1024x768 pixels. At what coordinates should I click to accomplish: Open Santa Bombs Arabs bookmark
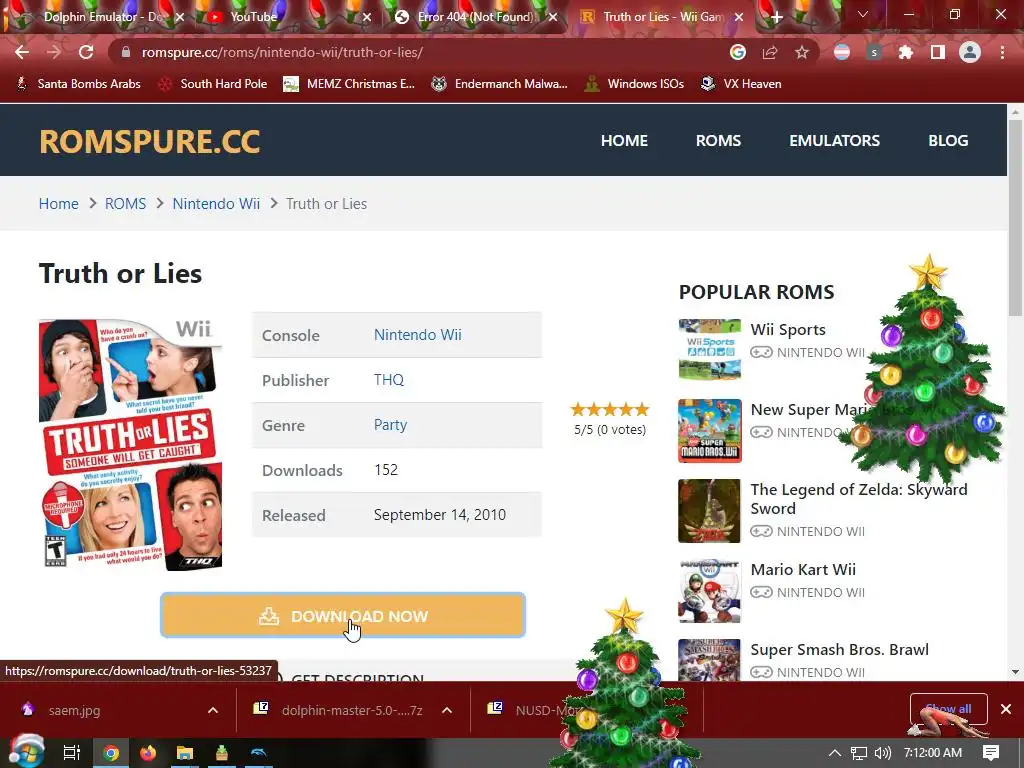point(78,84)
